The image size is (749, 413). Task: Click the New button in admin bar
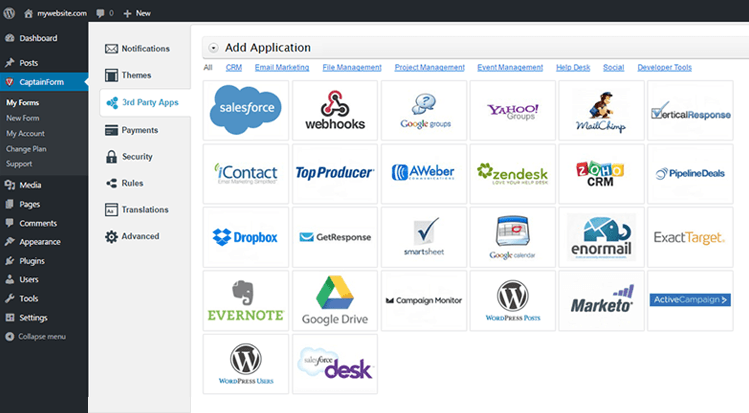coord(137,13)
